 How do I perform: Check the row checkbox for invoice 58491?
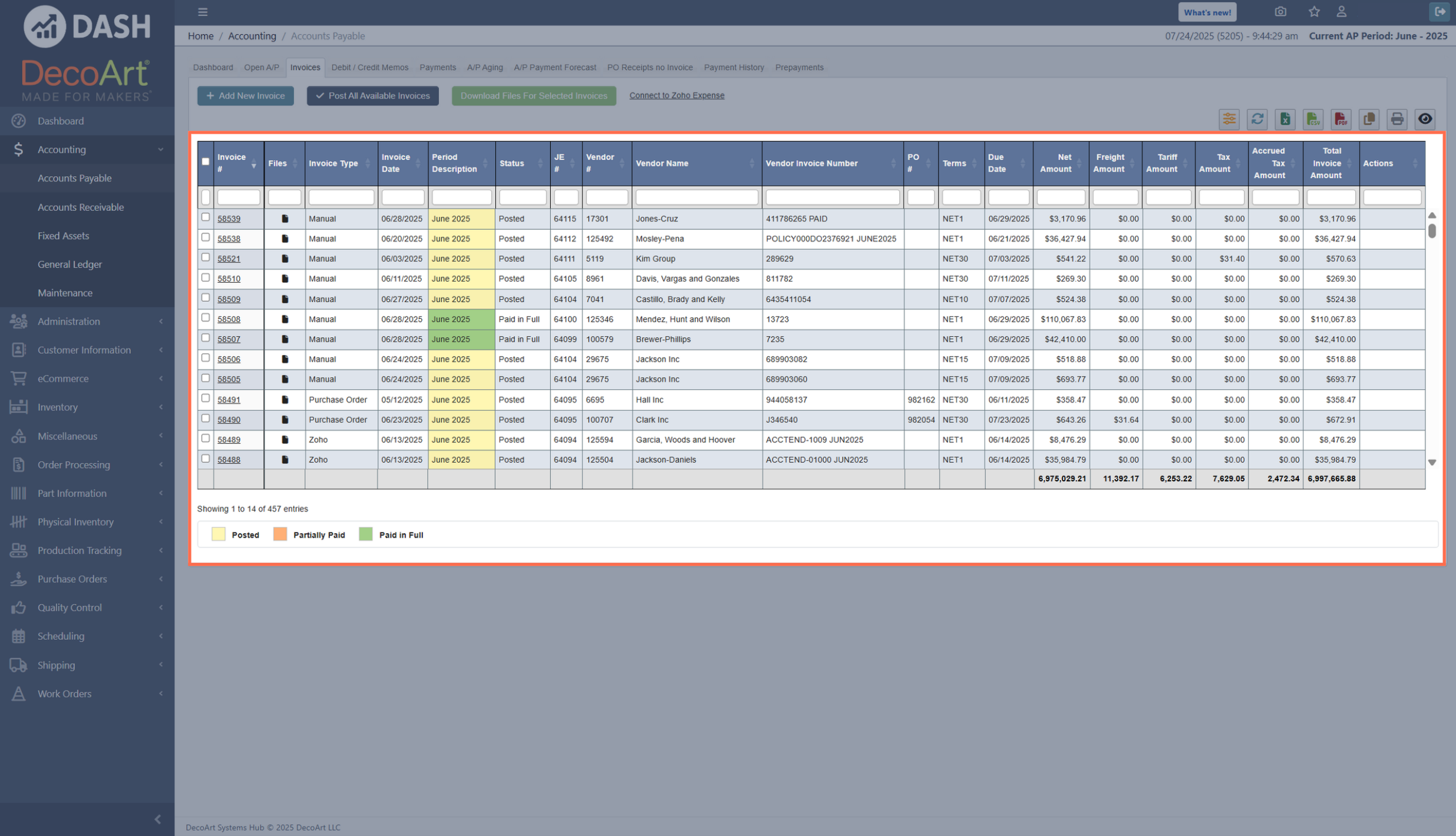205,398
